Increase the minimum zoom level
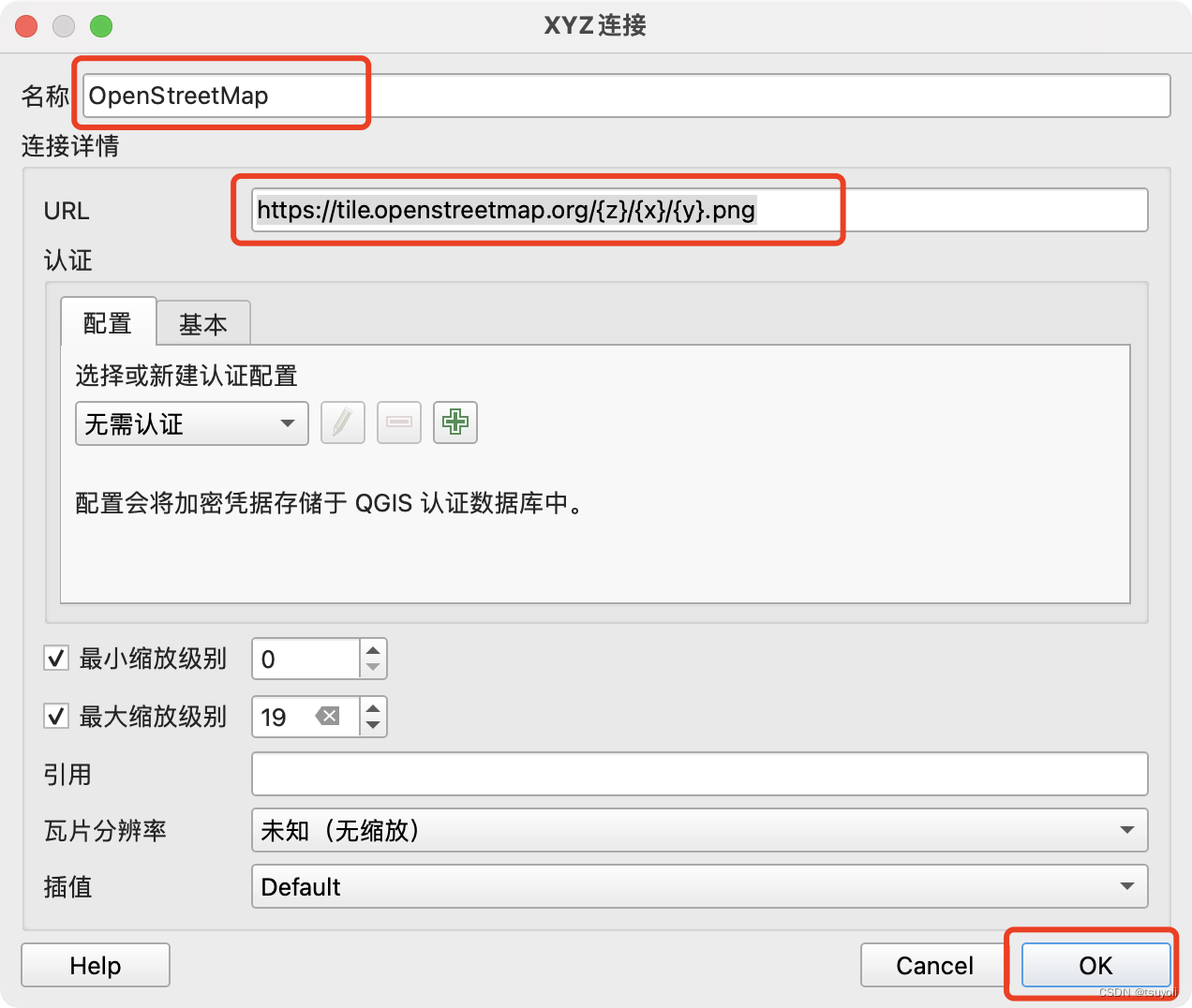This screenshot has width=1192, height=1008. click(373, 649)
